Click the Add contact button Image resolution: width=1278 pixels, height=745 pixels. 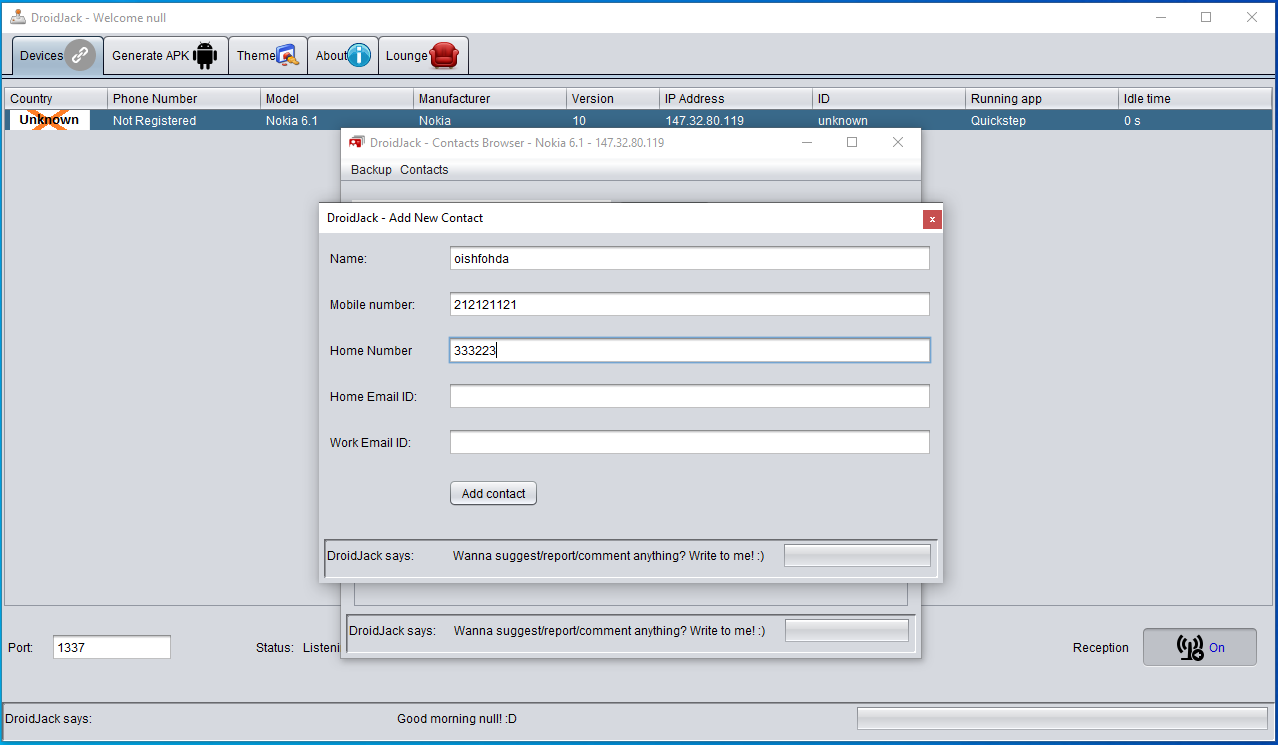coord(493,494)
